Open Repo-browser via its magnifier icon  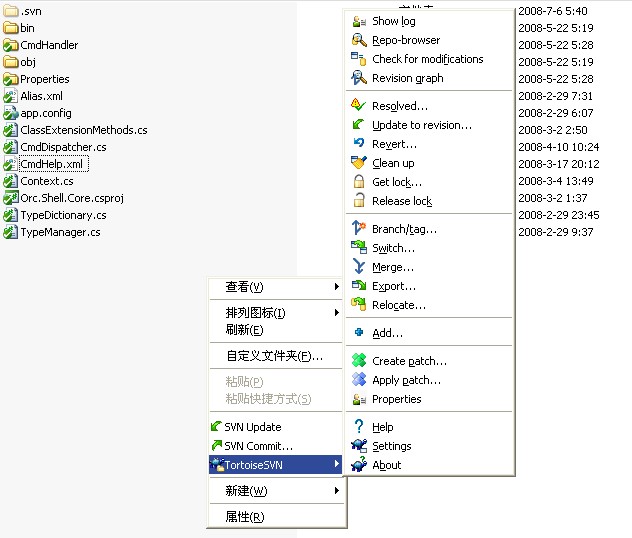(359, 40)
